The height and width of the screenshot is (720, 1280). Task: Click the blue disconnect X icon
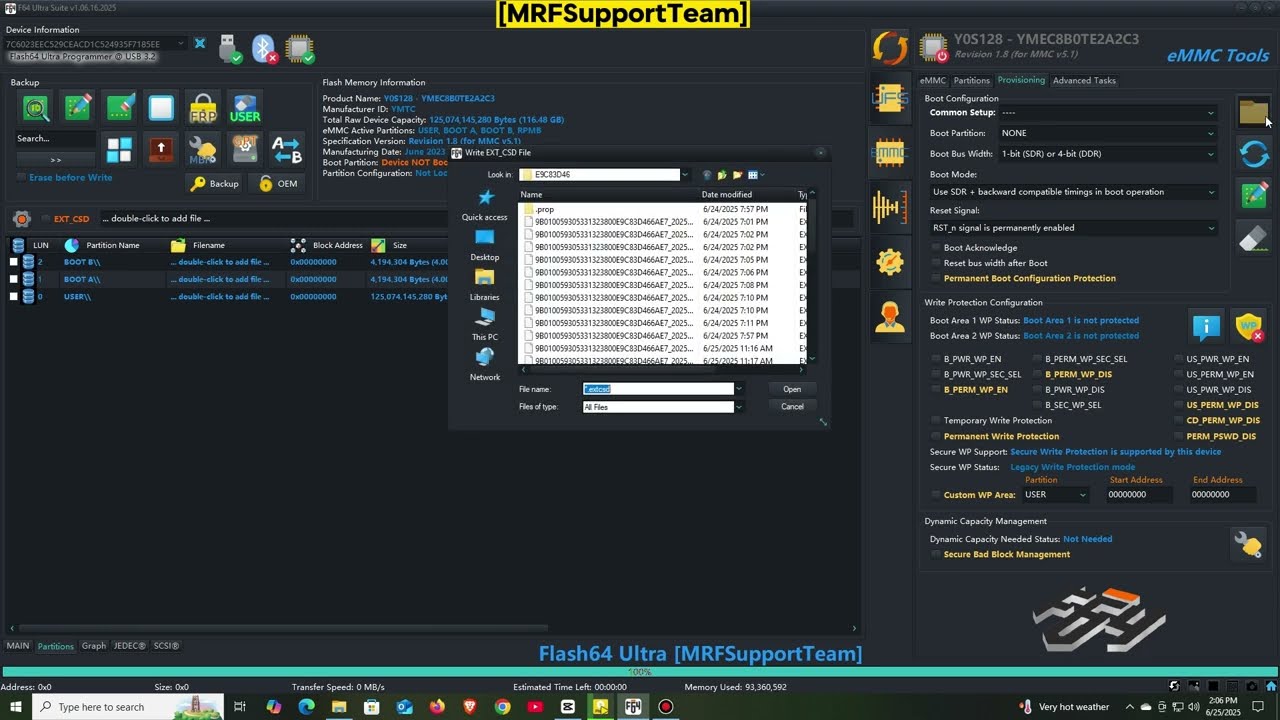click(200, 44)
